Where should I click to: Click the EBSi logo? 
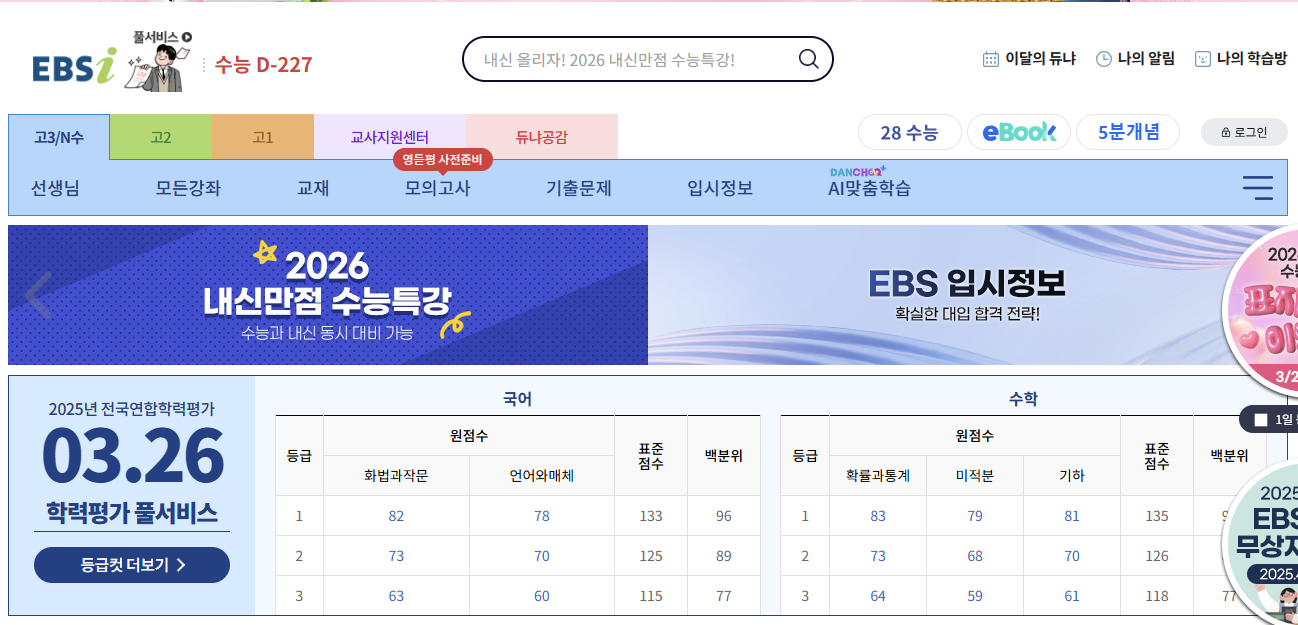click(73, 67)
